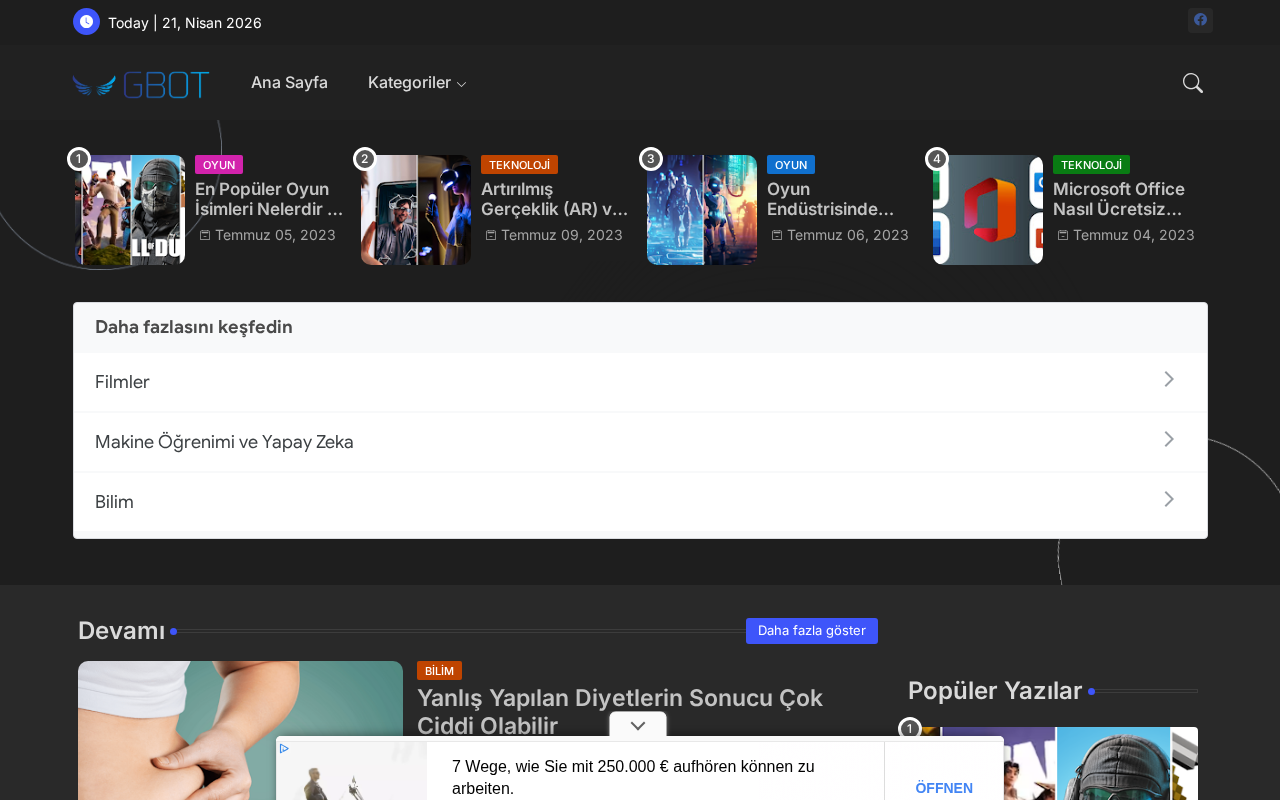Open Makine Öğrenimi ve Yapay Zeka topic
The height and width of the screenshot is (800, 1280).
tap(224, 442)
